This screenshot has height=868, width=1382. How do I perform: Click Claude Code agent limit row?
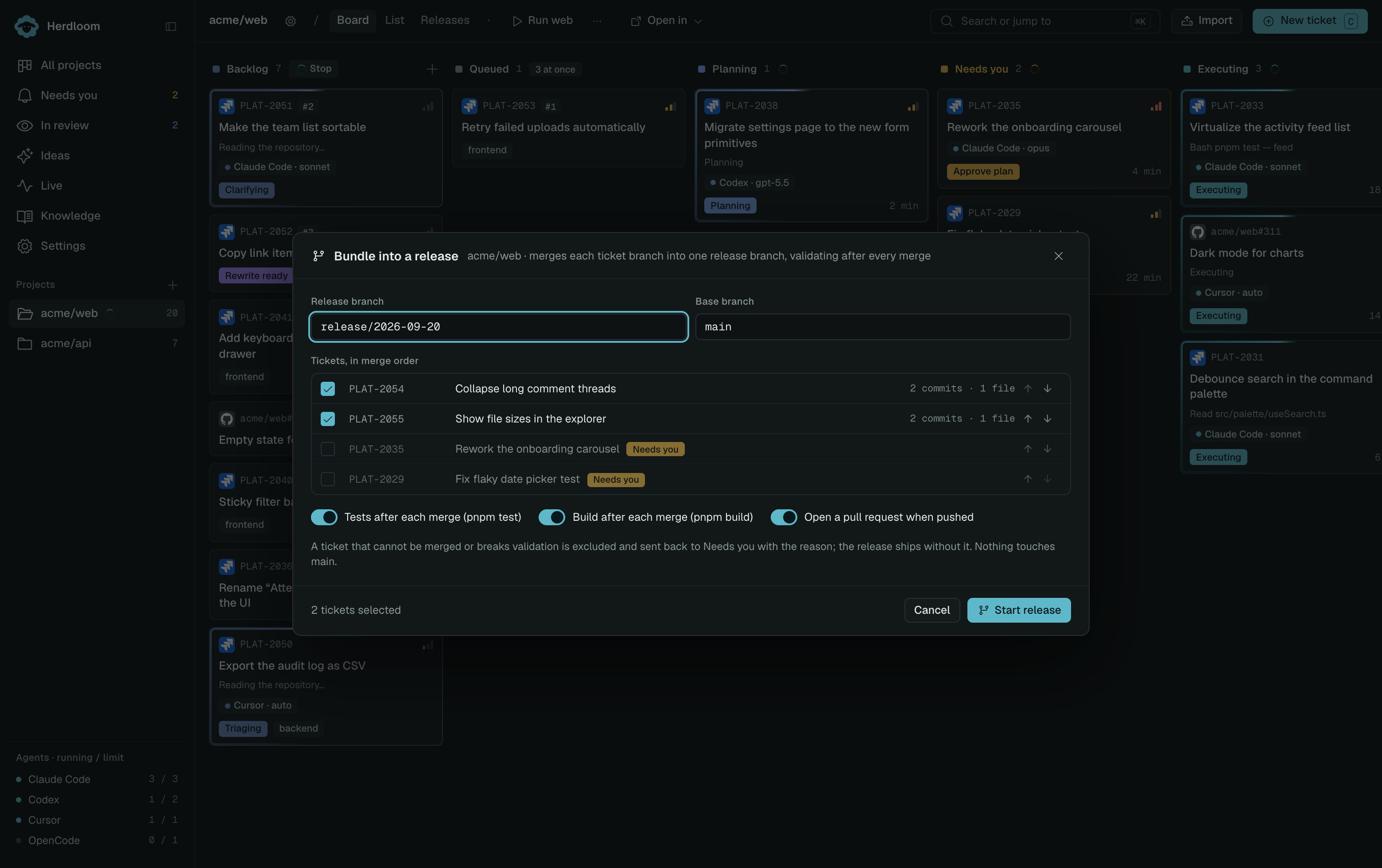(97, 779)
